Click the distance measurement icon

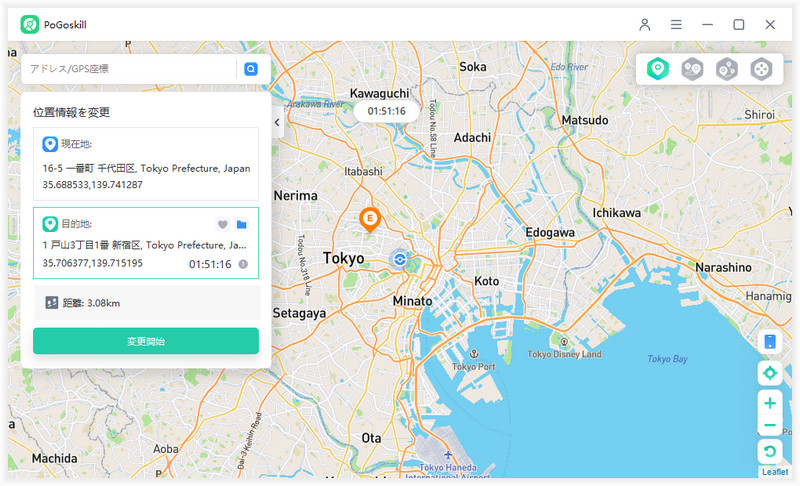coord(52,303)
